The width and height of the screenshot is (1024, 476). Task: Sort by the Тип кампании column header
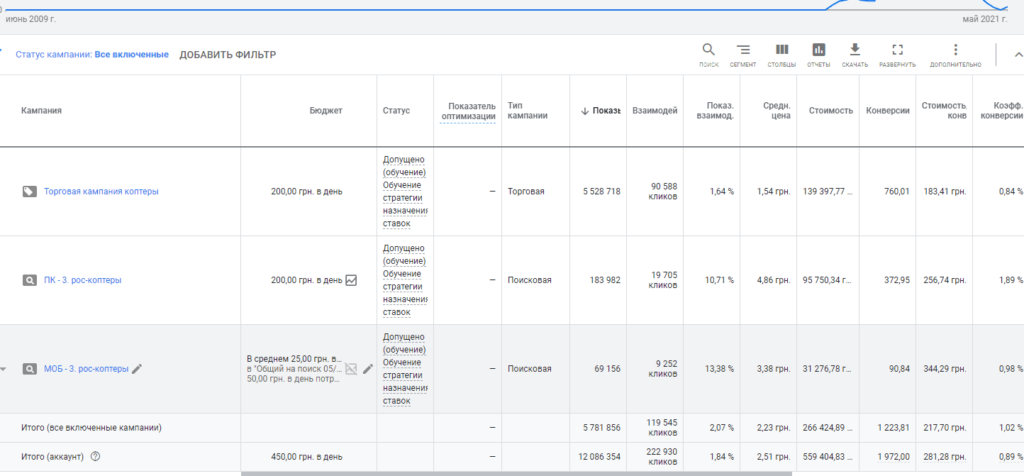528,110
